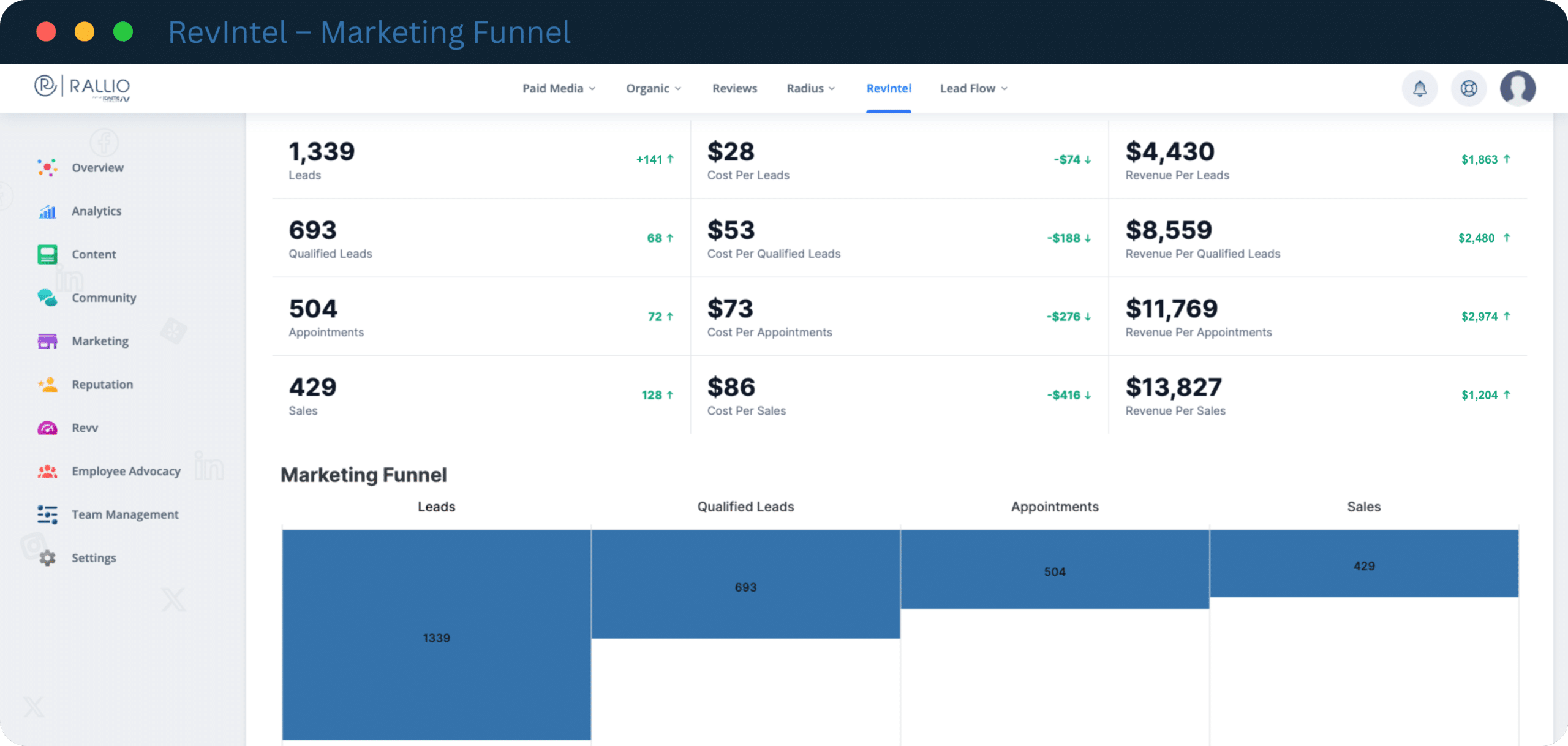Open the help lifebuoy icon
Viewport: 1568px width, 746px height.
1468,89
